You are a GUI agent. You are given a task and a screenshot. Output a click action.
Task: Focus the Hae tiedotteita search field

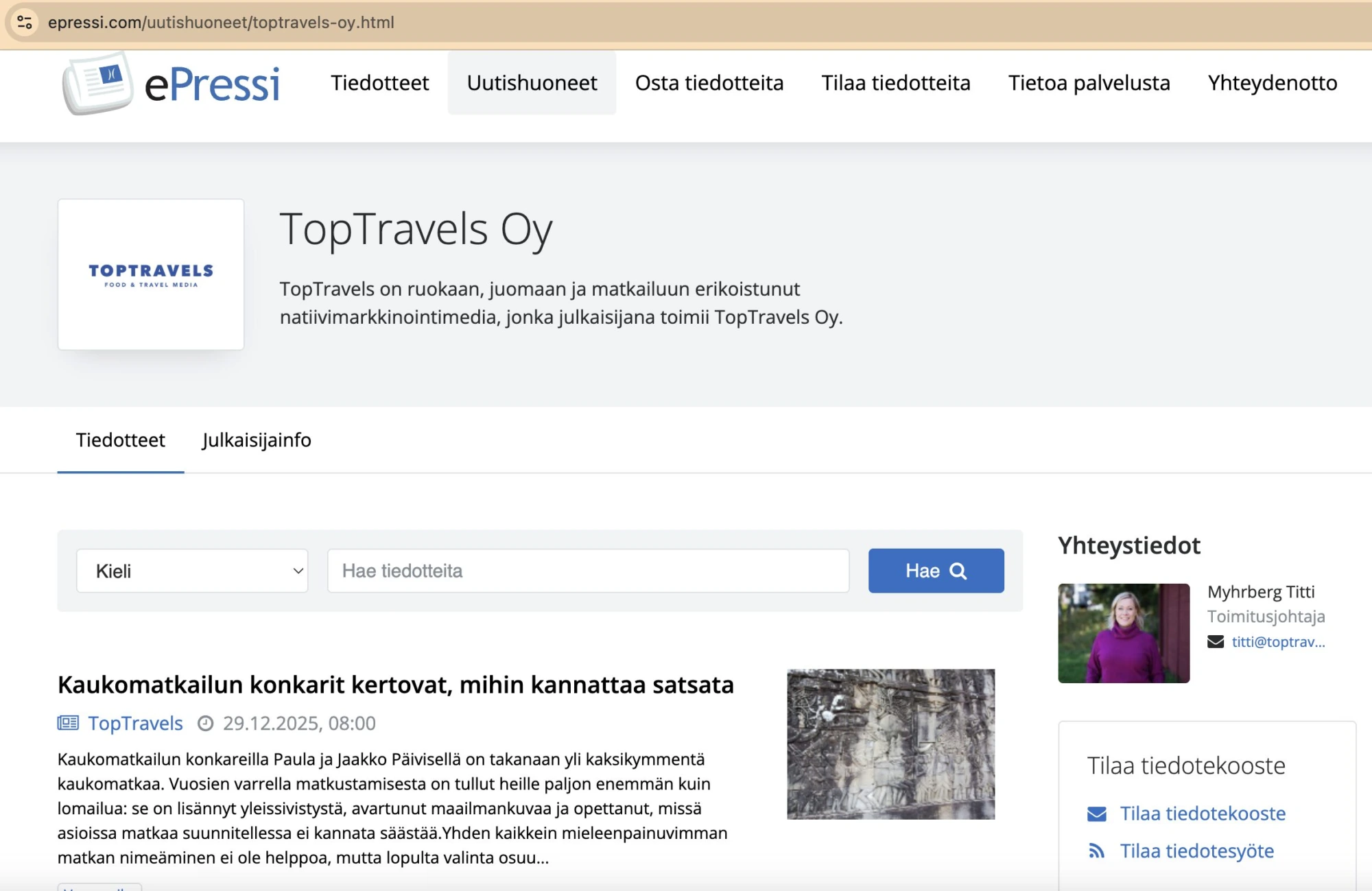pyautogui.click(x=588, y=571)
